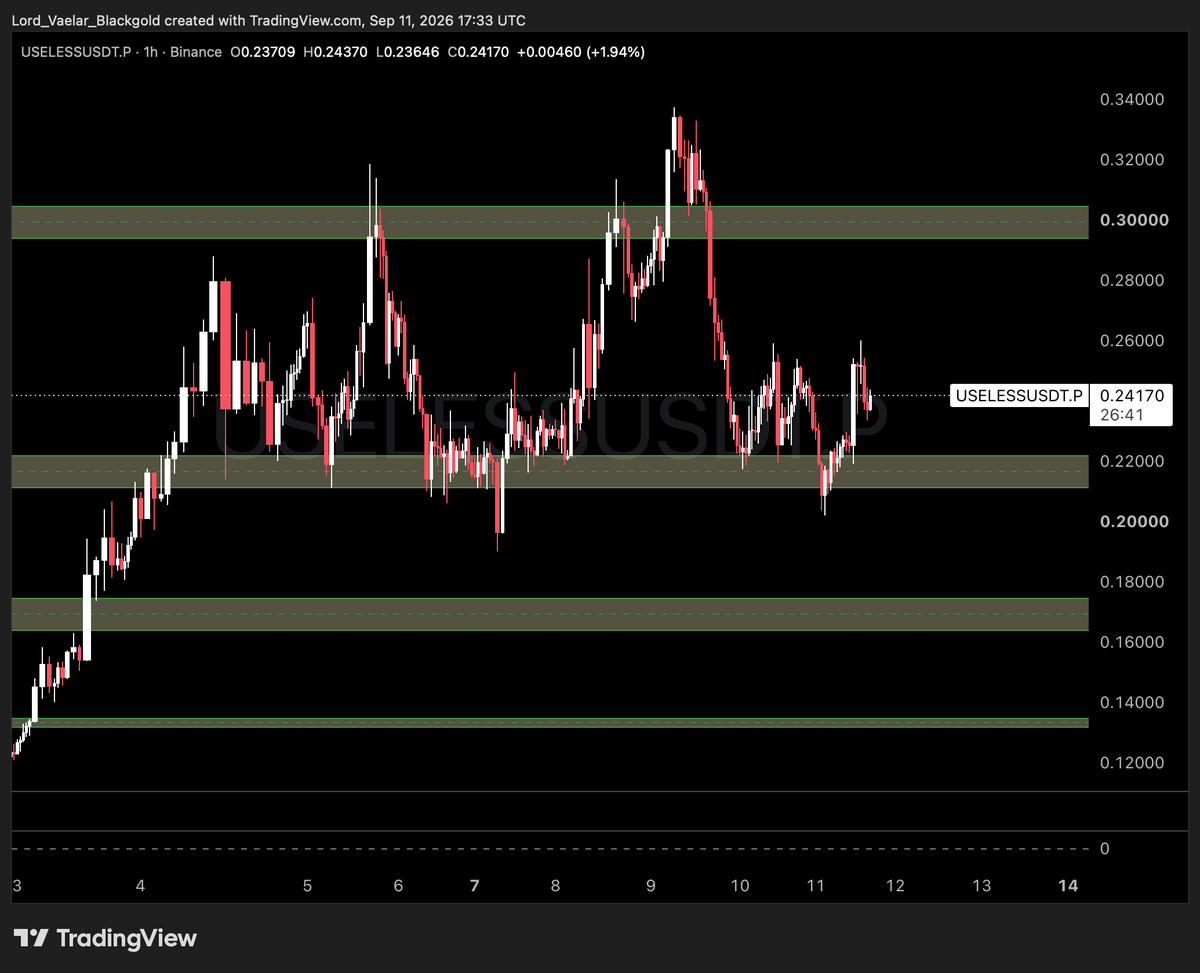Select the open value O0.23709
This screenshot has width=1200, height=973.
tap(263, 51)
